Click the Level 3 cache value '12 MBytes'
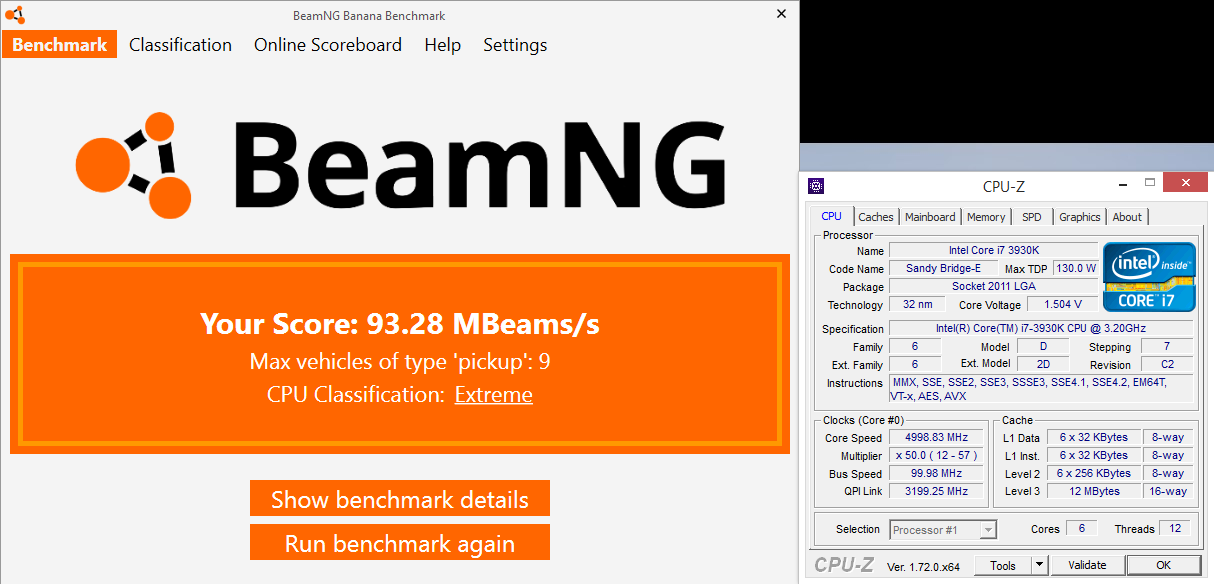Viewport: 1214px width, 584px height. [x=1094, y=491]
